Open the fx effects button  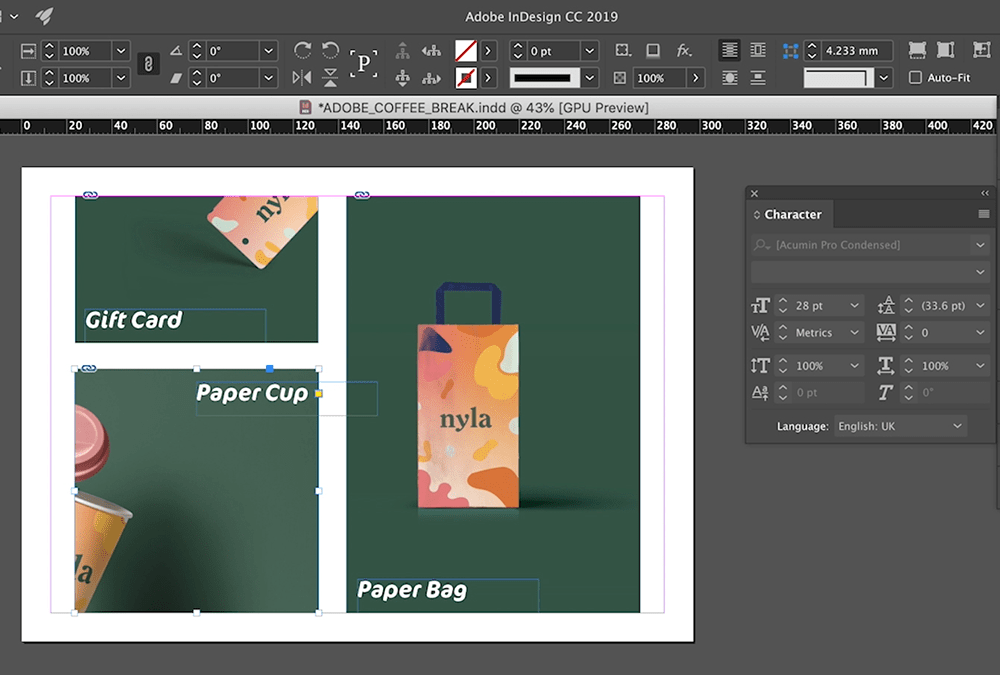(684, 50)
